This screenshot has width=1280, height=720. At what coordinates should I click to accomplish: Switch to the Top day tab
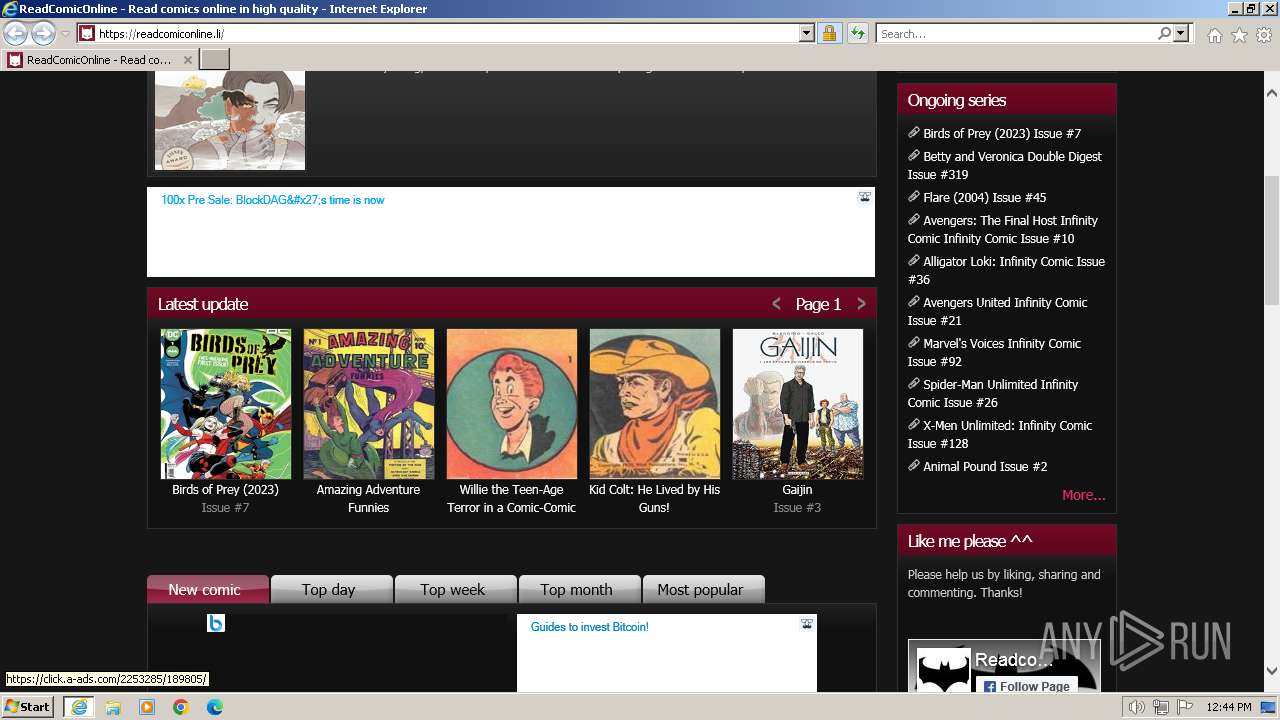(331, 589)
